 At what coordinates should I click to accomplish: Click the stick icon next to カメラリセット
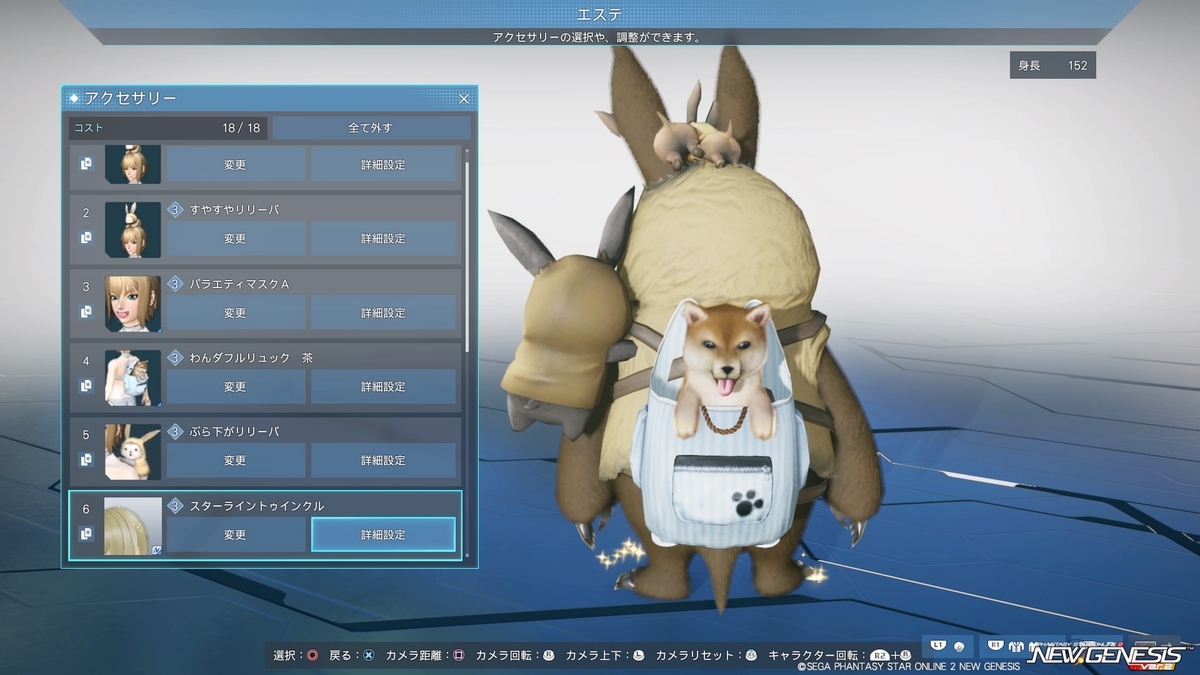tap(750, 656)
